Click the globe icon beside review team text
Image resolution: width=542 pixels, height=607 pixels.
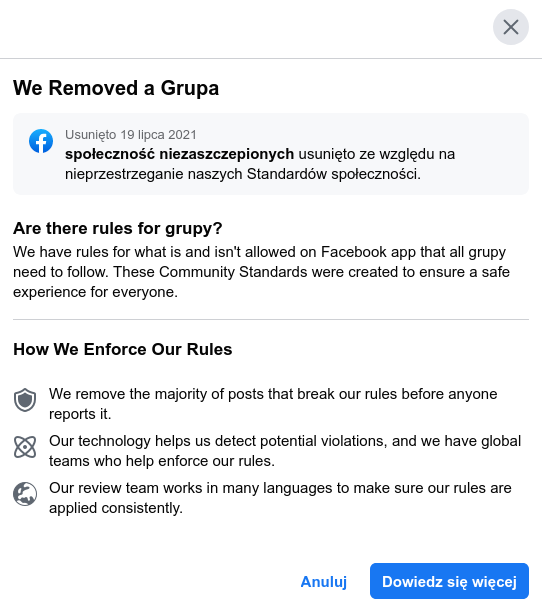click(25, 494)
